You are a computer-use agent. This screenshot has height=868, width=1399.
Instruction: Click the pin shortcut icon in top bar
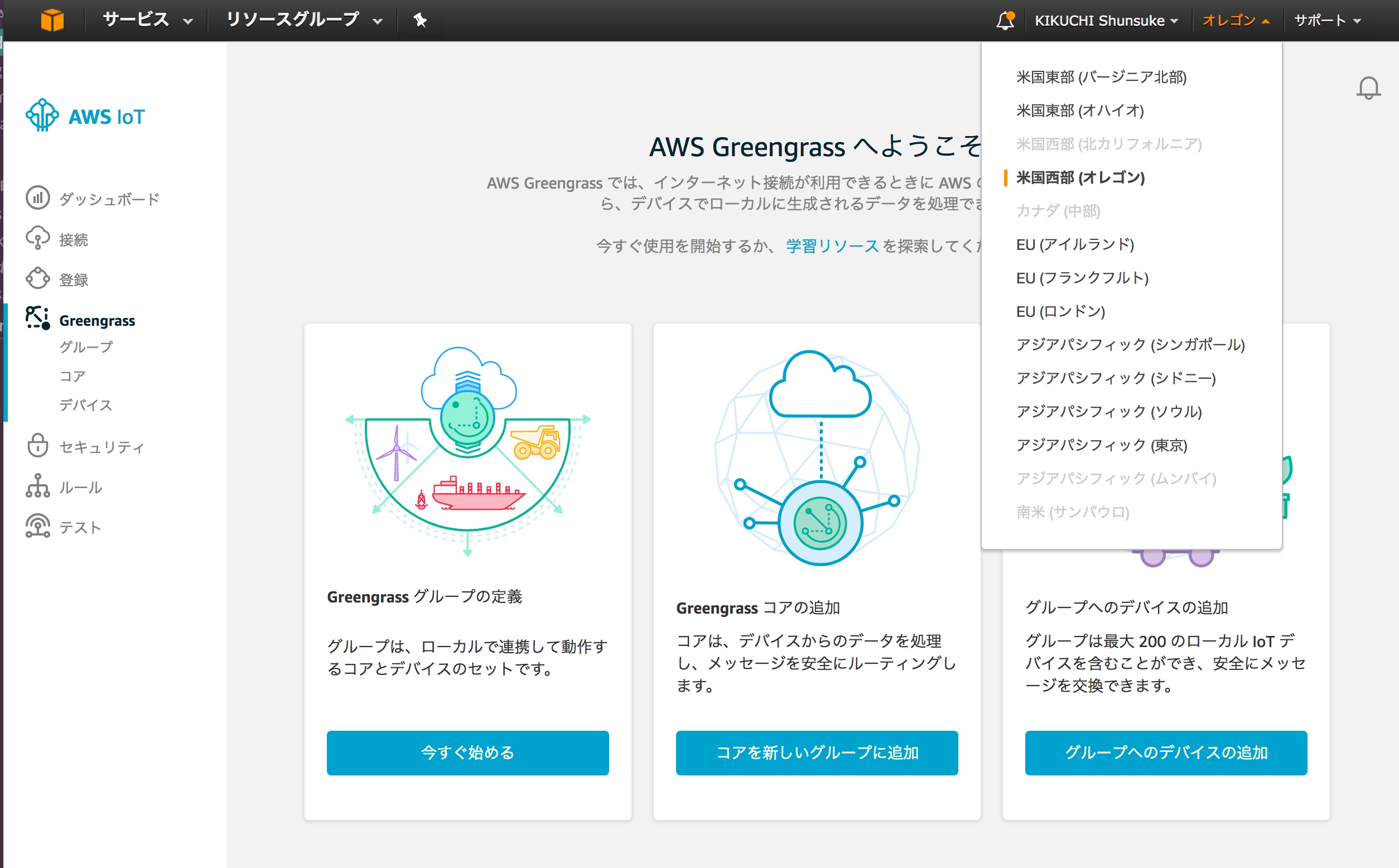click(x=419, y=20)
